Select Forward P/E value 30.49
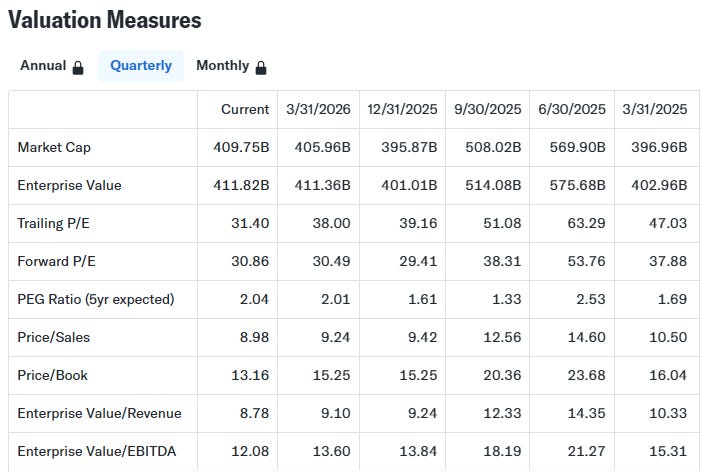 (x=332, y=261)
